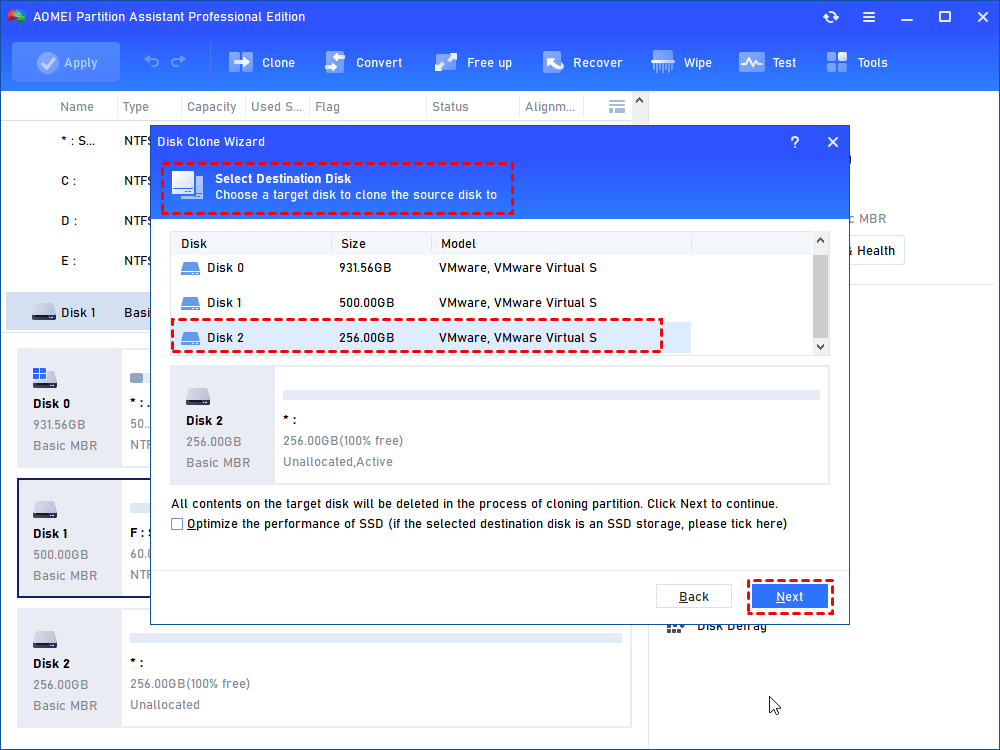Image resolution: width=1000 pixels, height=750 pixels.
Task: Click the Next button
Action: coord(790,596)
